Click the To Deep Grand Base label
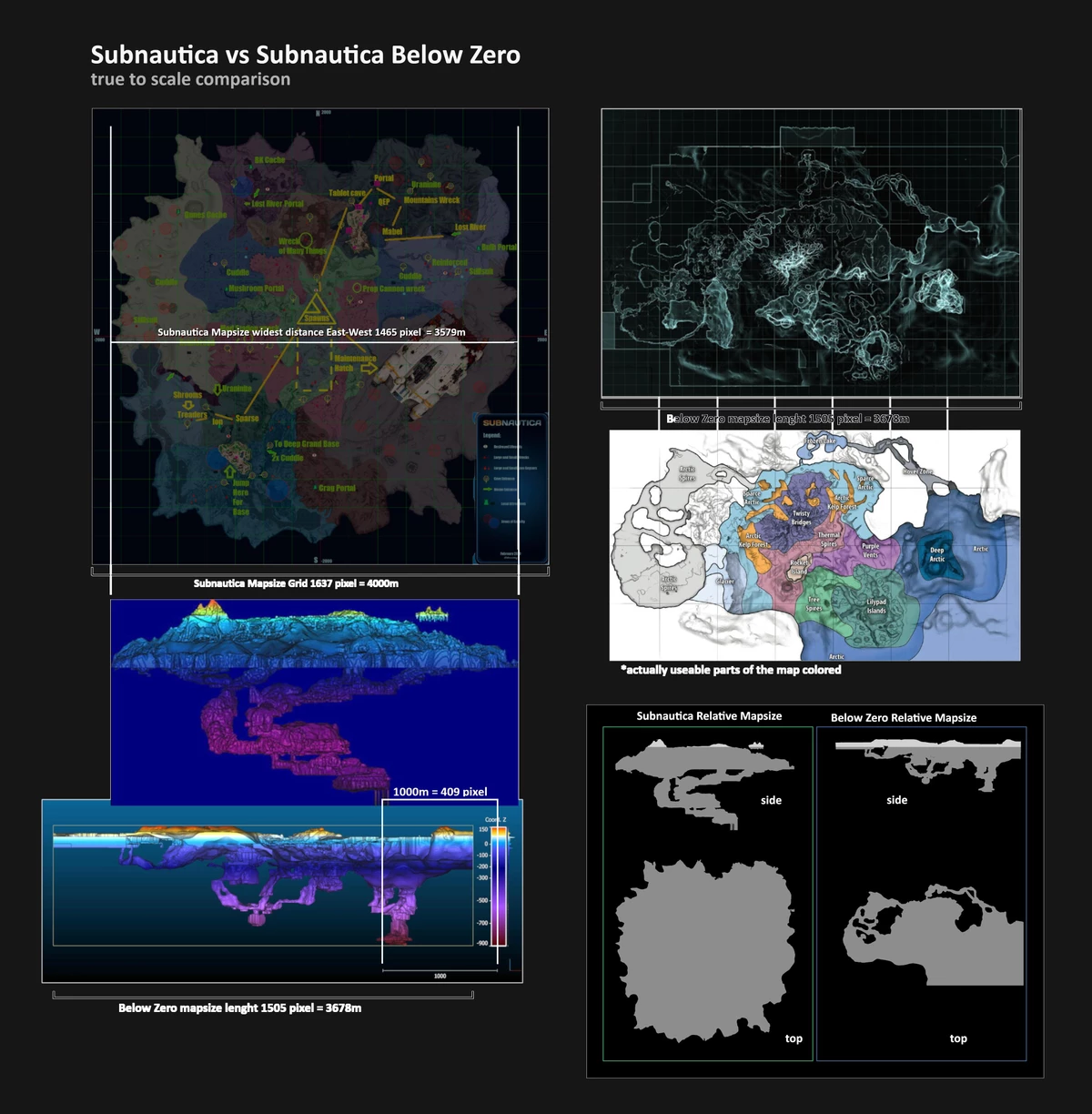 coord(307,444)
